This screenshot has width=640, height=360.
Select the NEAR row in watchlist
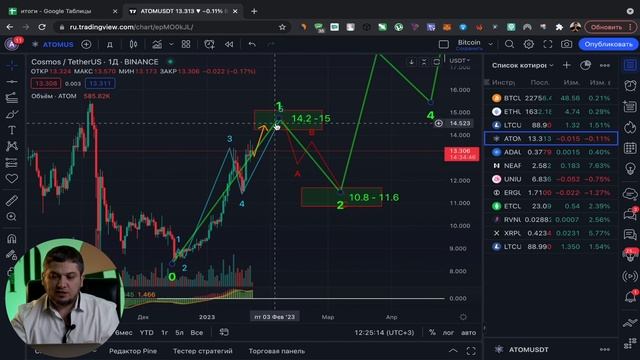[x=551, y=165]
